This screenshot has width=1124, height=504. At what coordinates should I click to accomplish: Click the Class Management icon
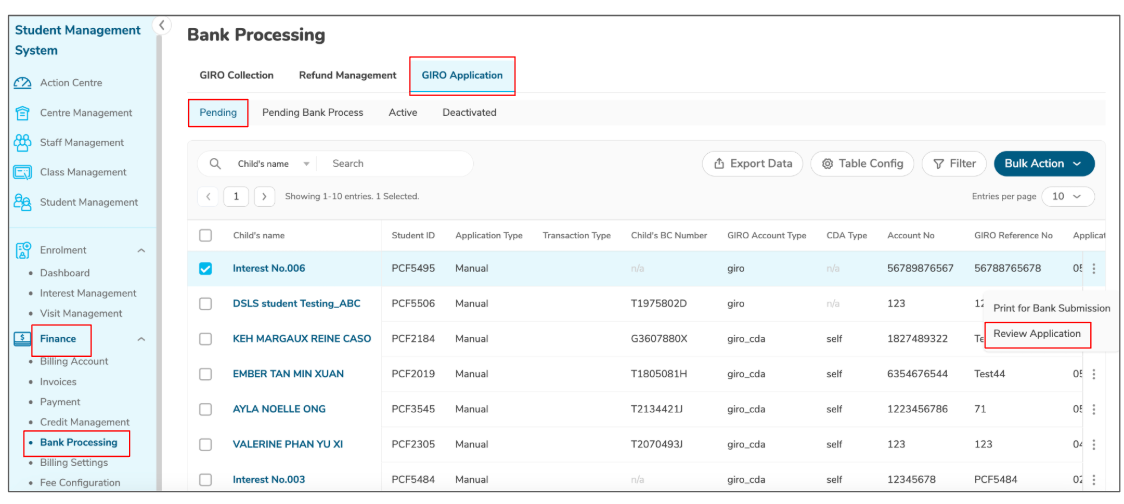(22, 172)
